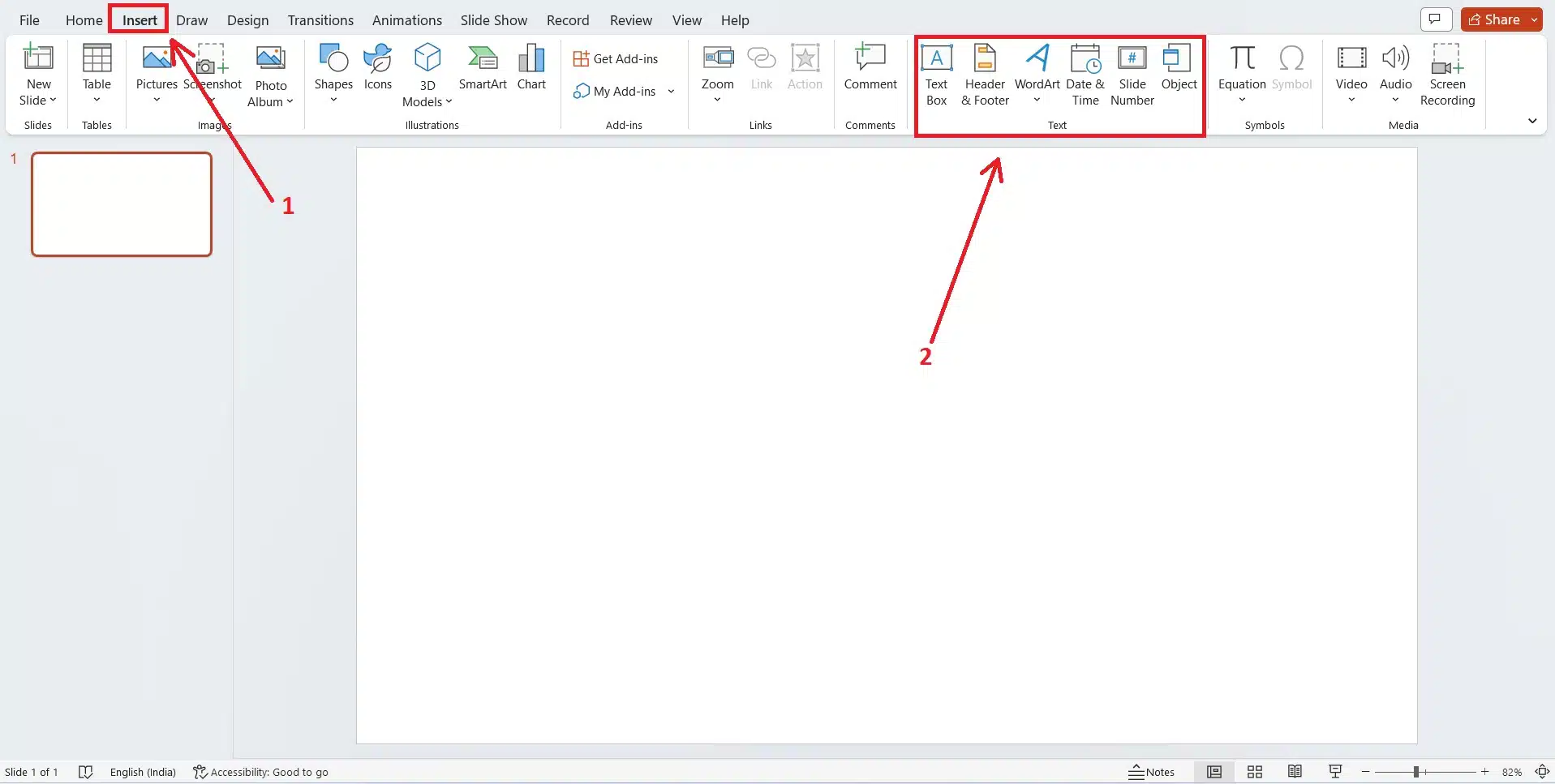Insert a SmartArt graphic
The image size is (1555, 784).
483,69
